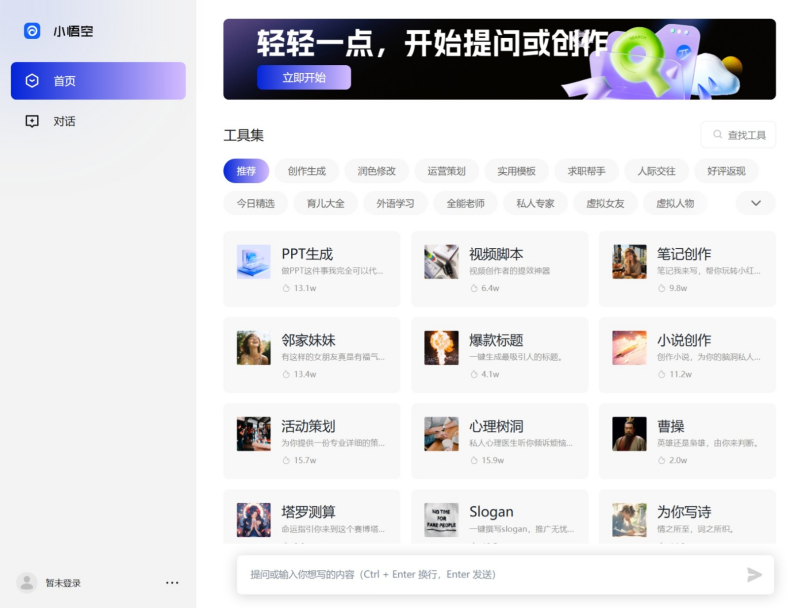Open the 首页 home page
The width and height of the screenshot is (800, 608).
coord(98,81)
